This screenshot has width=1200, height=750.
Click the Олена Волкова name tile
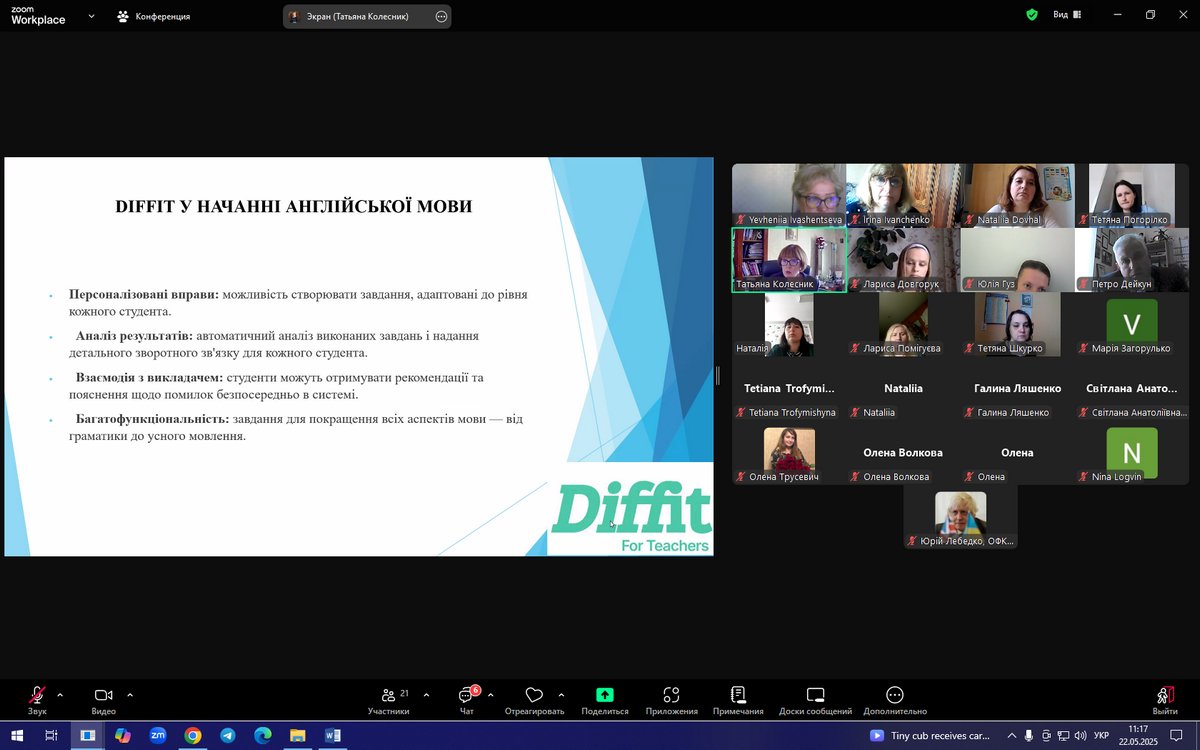(x=903, y=452)
